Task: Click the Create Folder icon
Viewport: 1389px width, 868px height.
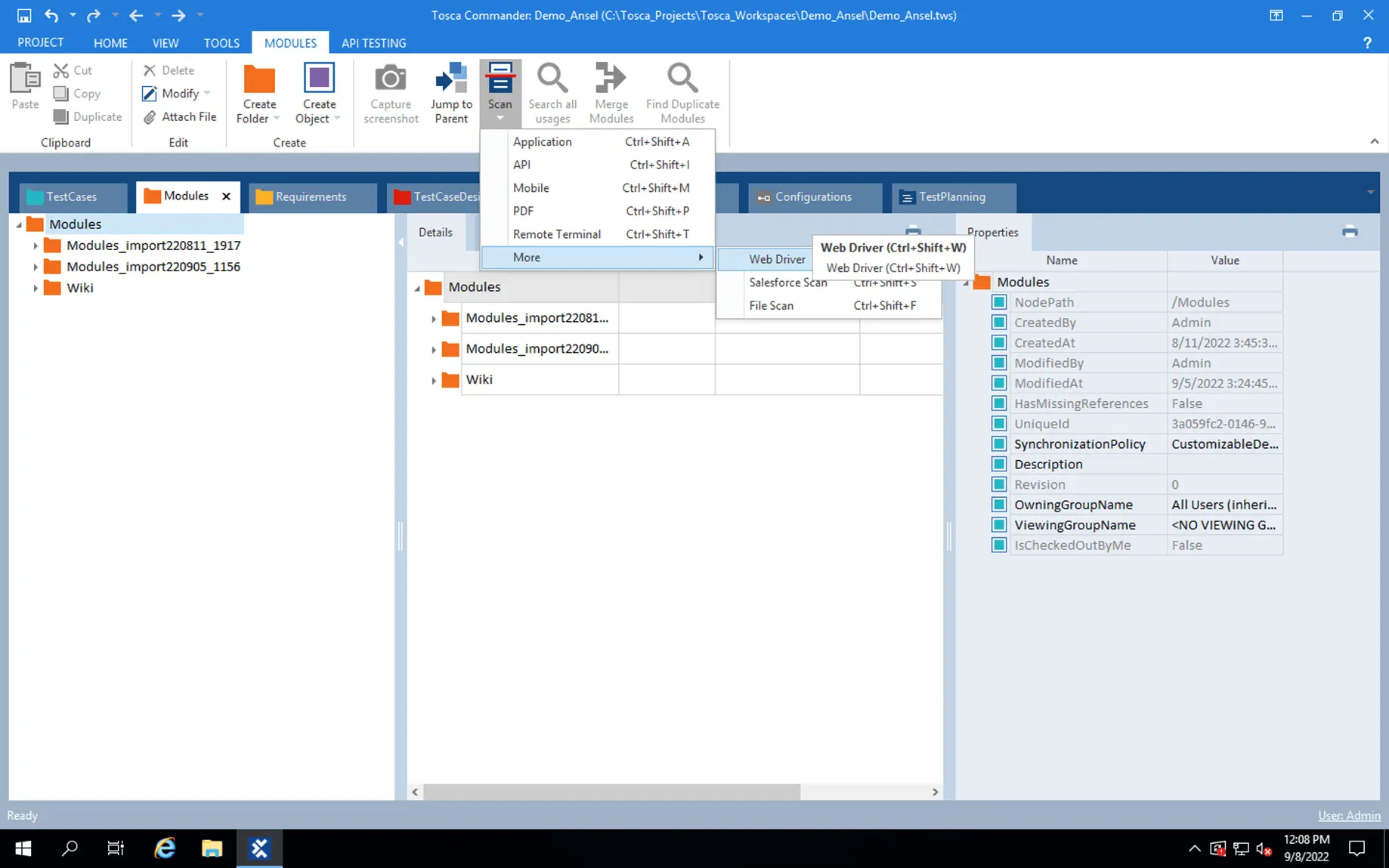Action: [259, 79]
